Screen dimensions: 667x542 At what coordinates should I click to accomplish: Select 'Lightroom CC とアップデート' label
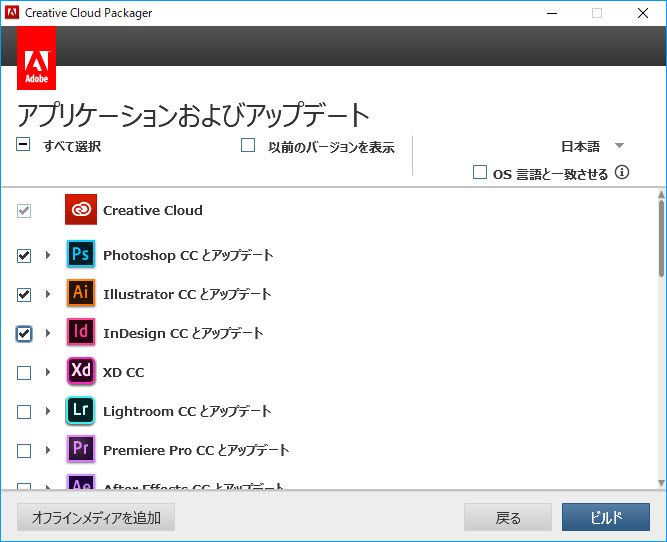[187, 411]
